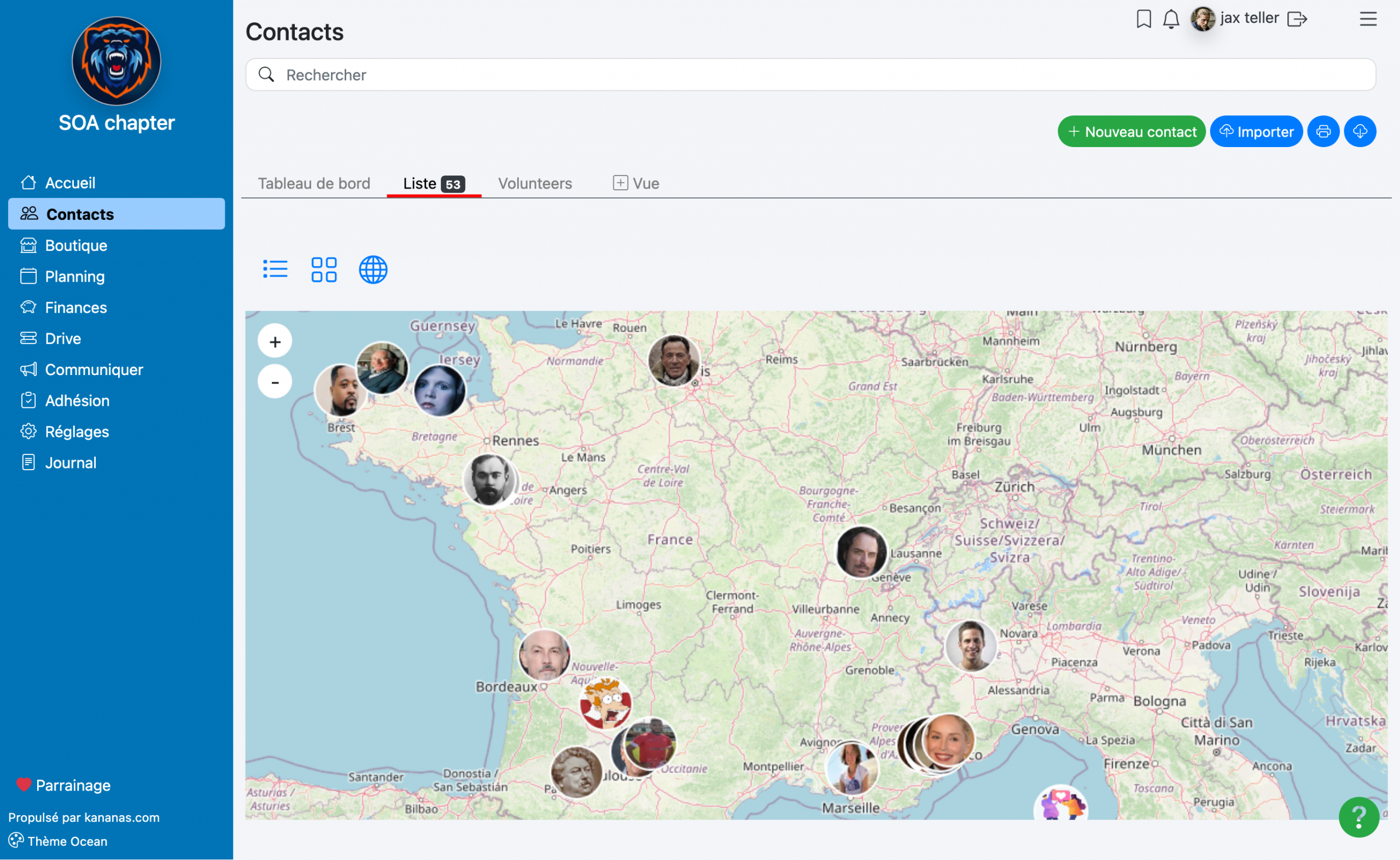Zoom in on the map
This screenshot has width=1400, height=860.
[x=275, y=341]
